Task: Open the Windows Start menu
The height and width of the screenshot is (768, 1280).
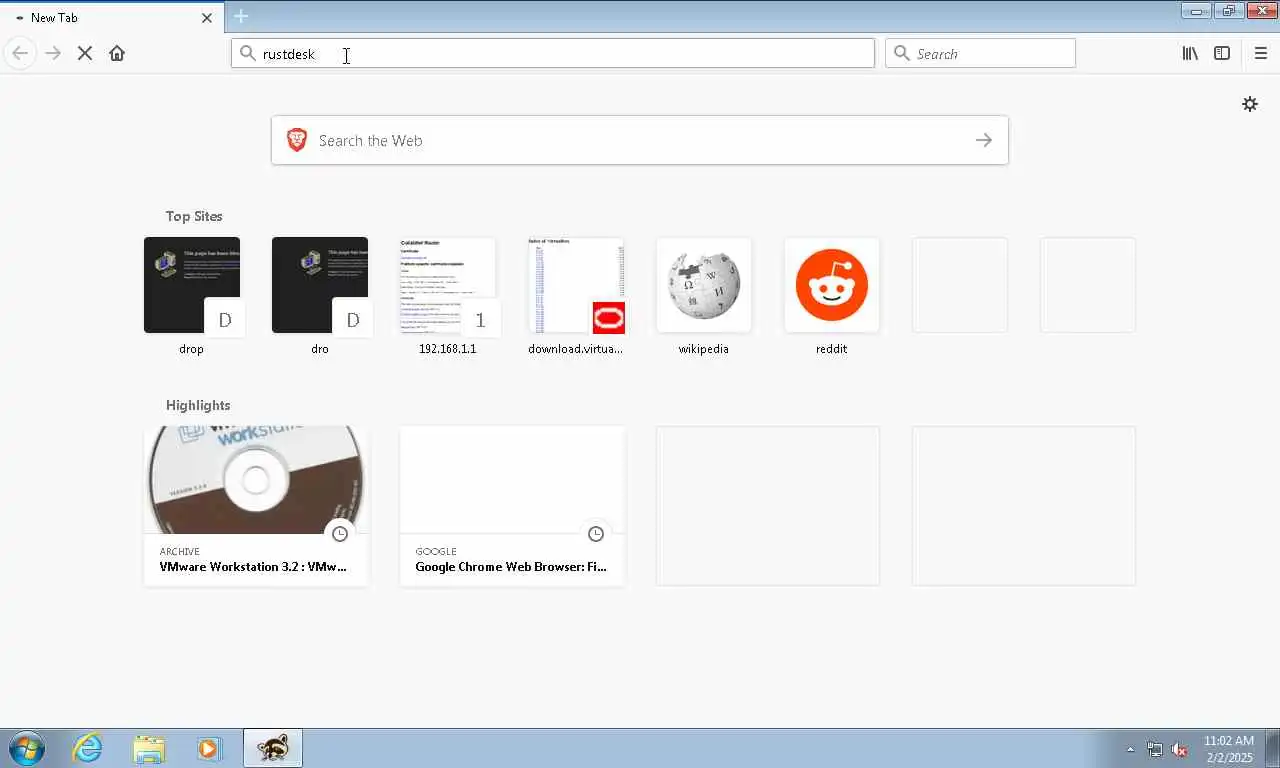Action: (27, 748)
